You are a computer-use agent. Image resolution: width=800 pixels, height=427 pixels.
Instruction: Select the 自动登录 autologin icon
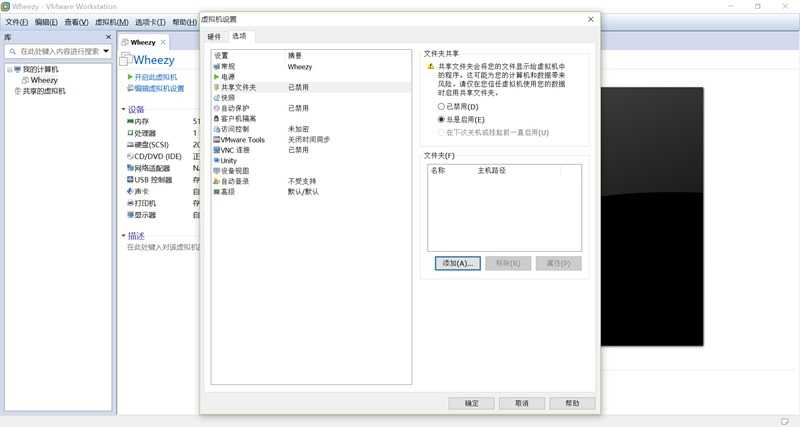click(x=216, y=181)
